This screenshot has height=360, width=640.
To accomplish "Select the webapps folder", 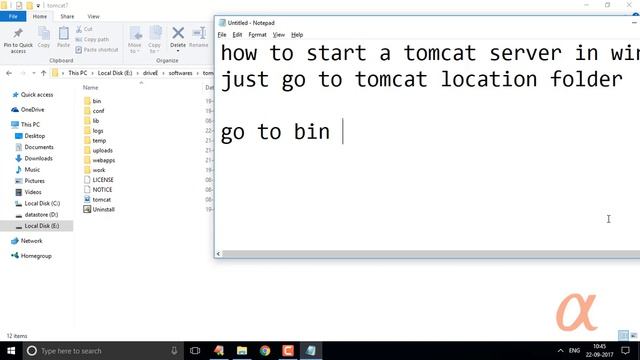I will click(104, 160).
